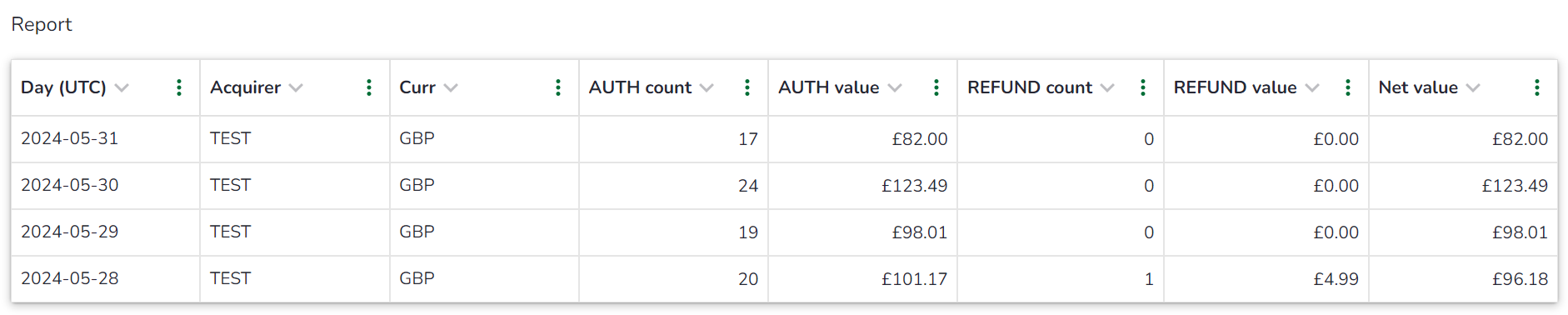
Task: Expand the Acquirer header chevron
Action: pyautogui.click(x=296, y=88)
